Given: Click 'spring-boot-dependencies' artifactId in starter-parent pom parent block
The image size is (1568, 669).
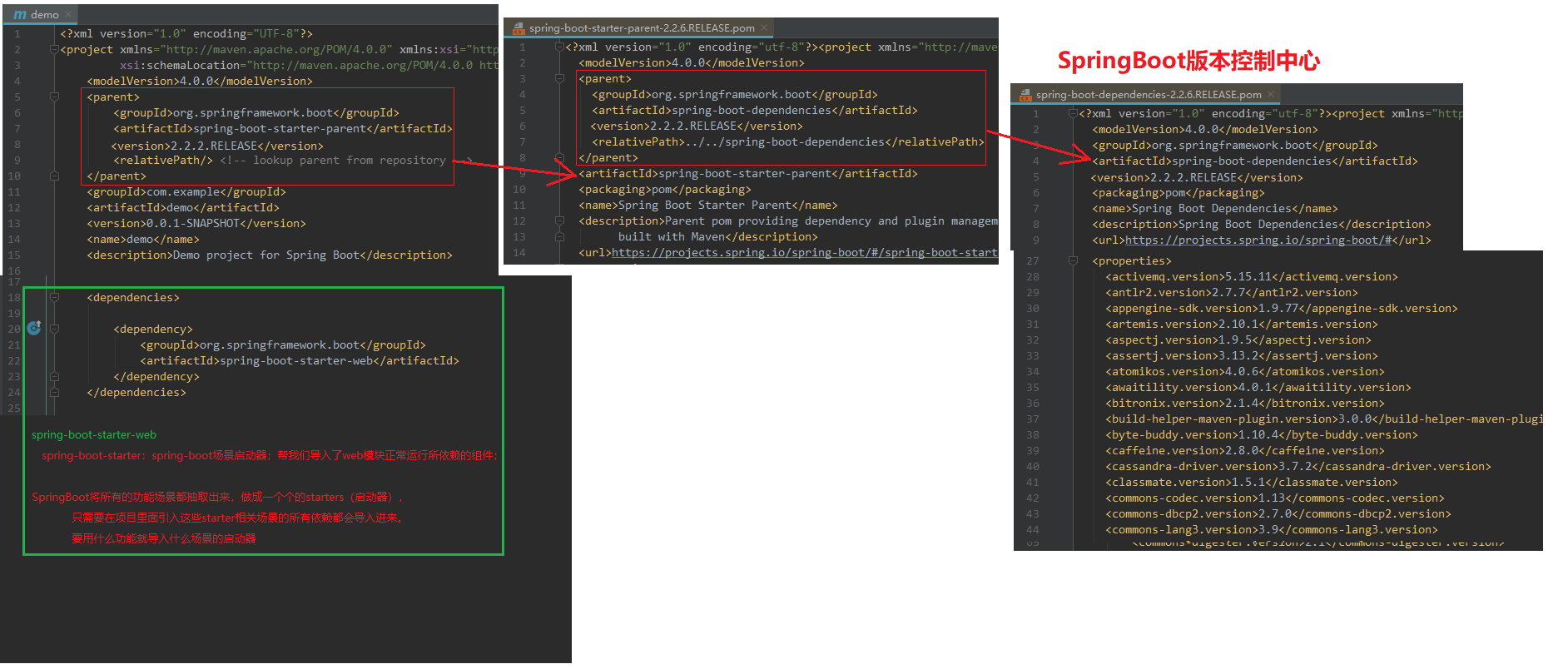Looking at the screenshot, I should click(752, 110).
